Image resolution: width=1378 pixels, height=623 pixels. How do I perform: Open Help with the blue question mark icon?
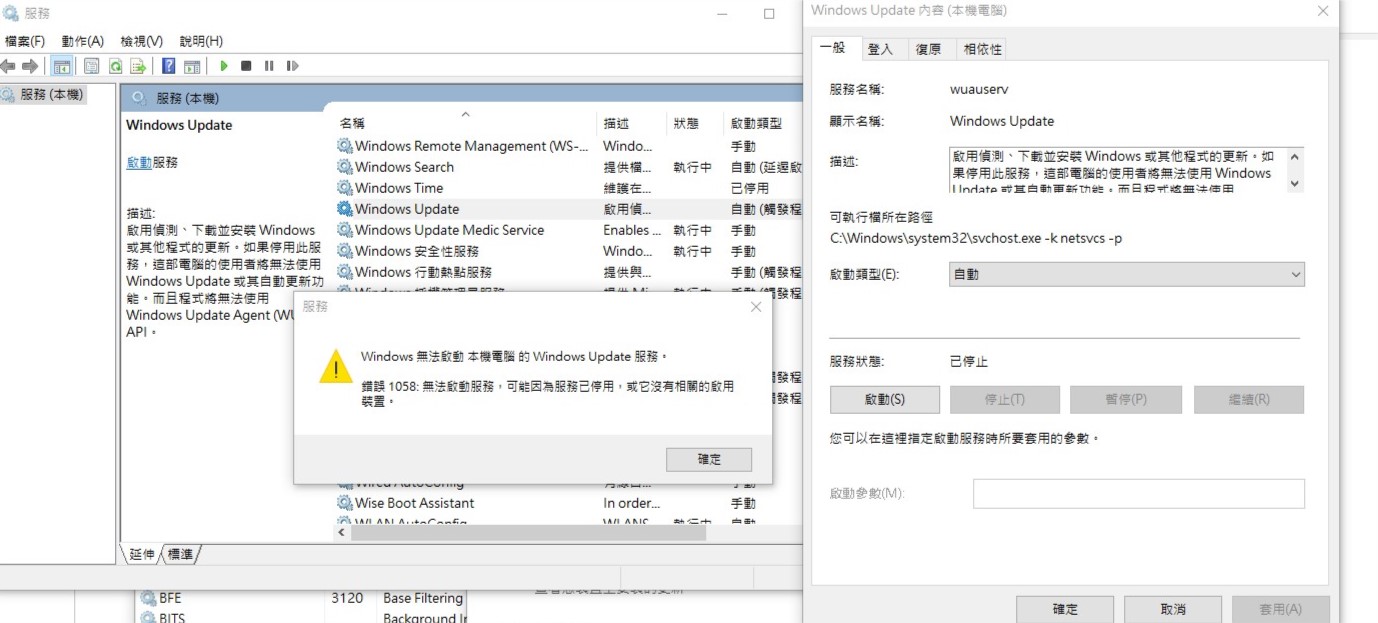(168, 66)
